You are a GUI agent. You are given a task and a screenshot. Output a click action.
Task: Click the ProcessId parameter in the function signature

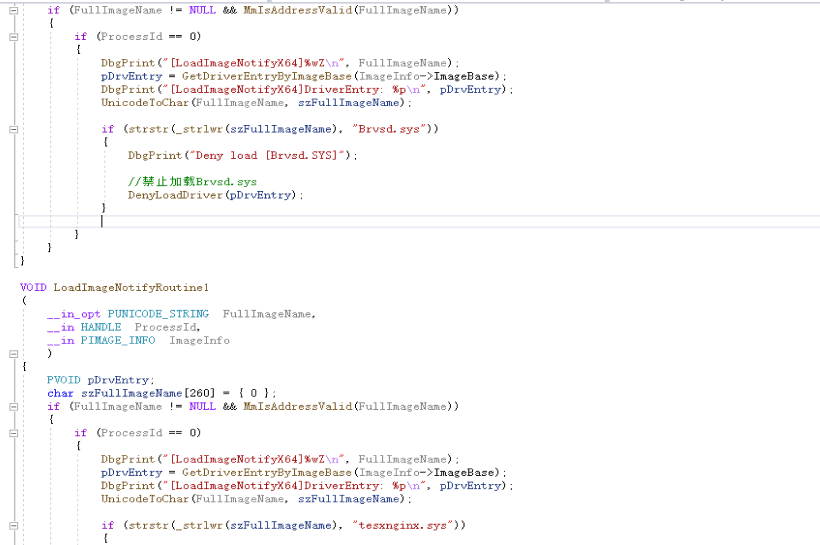(x=167, y=327)
